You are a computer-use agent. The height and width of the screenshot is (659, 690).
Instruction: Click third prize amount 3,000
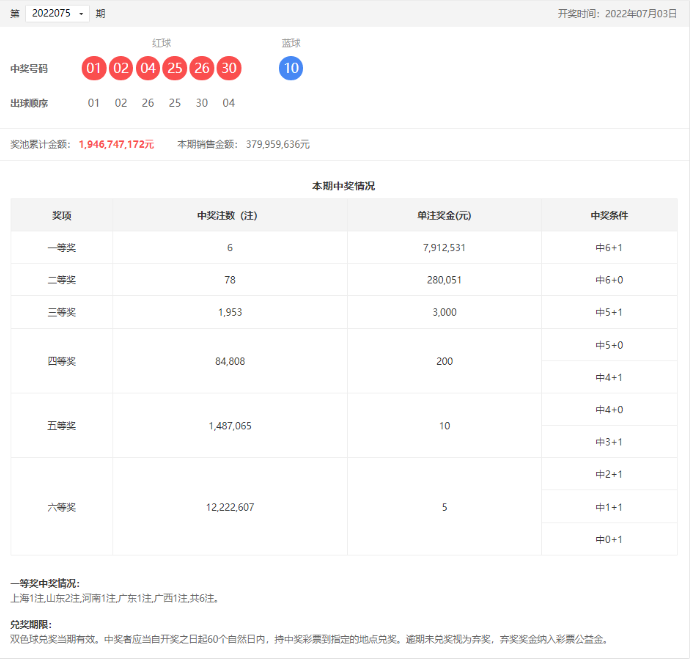point(444,312)
